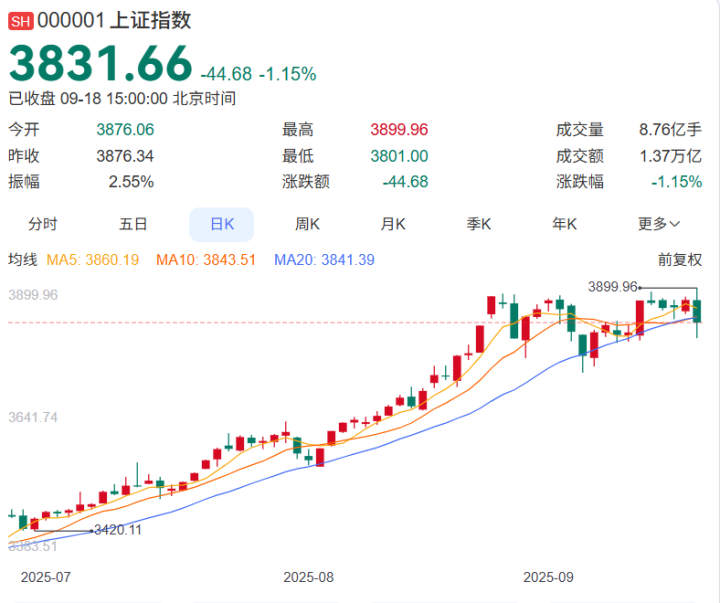The width and height of the screenshot is (720, 603).
Task: Click the 成交量 value 8.76亿手
Action: (670, 130)
